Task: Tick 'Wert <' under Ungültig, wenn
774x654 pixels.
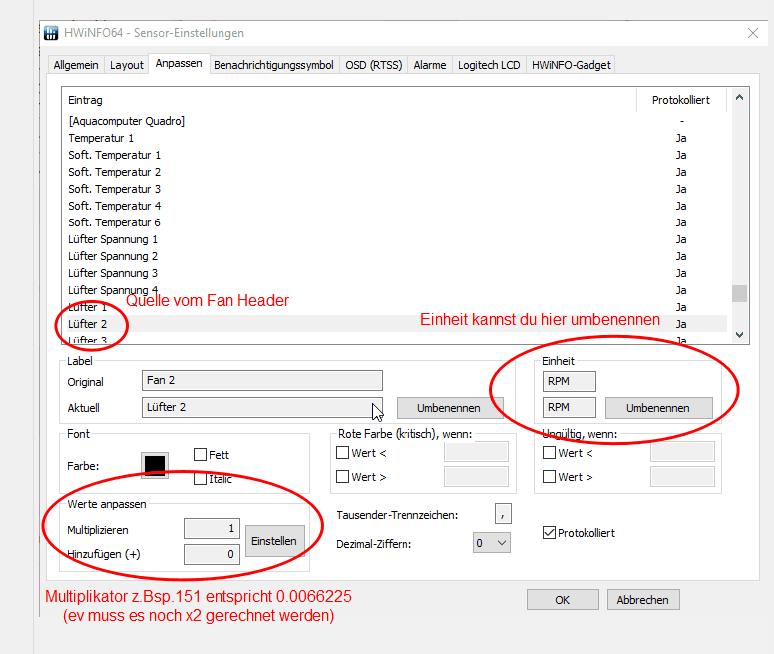Action: tap(549, 453)
